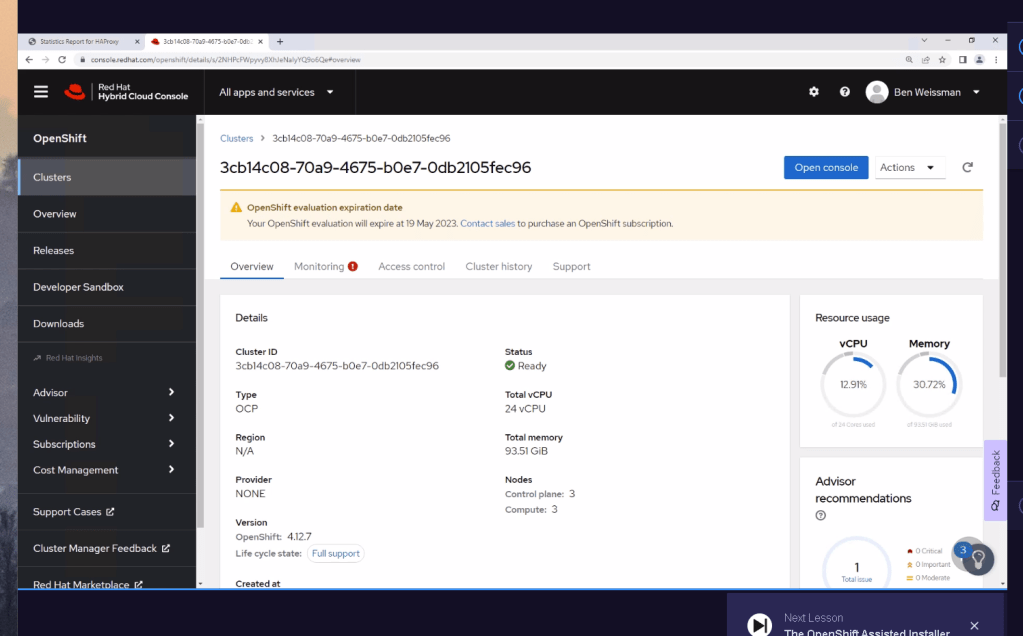Switch to the Overview tab
This screenshot has height=636, width=1023.
[x=252, y=266]
